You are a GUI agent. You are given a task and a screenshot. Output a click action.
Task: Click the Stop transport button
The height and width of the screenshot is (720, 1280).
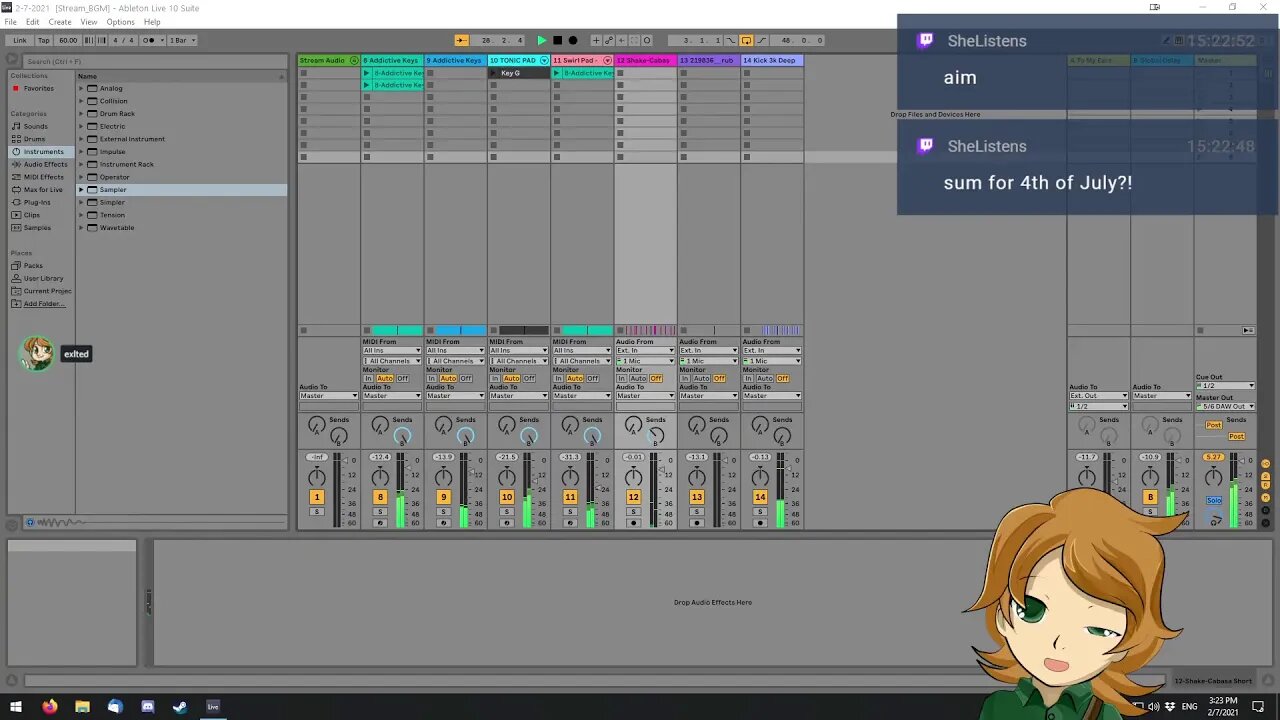coord(557,40)
